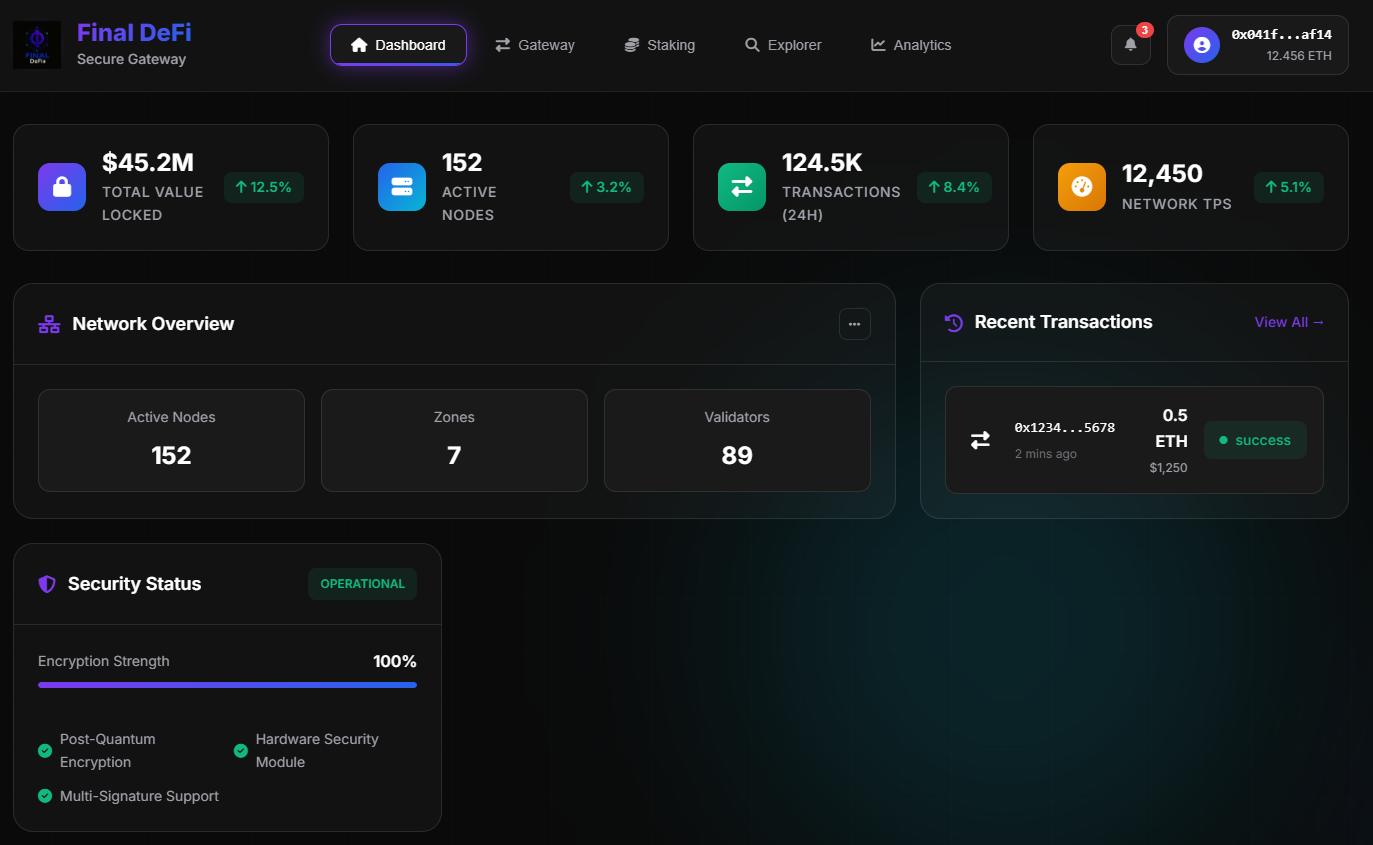
Task: Click the green check beside Multi-Signature Support
Action: (45, 796)
